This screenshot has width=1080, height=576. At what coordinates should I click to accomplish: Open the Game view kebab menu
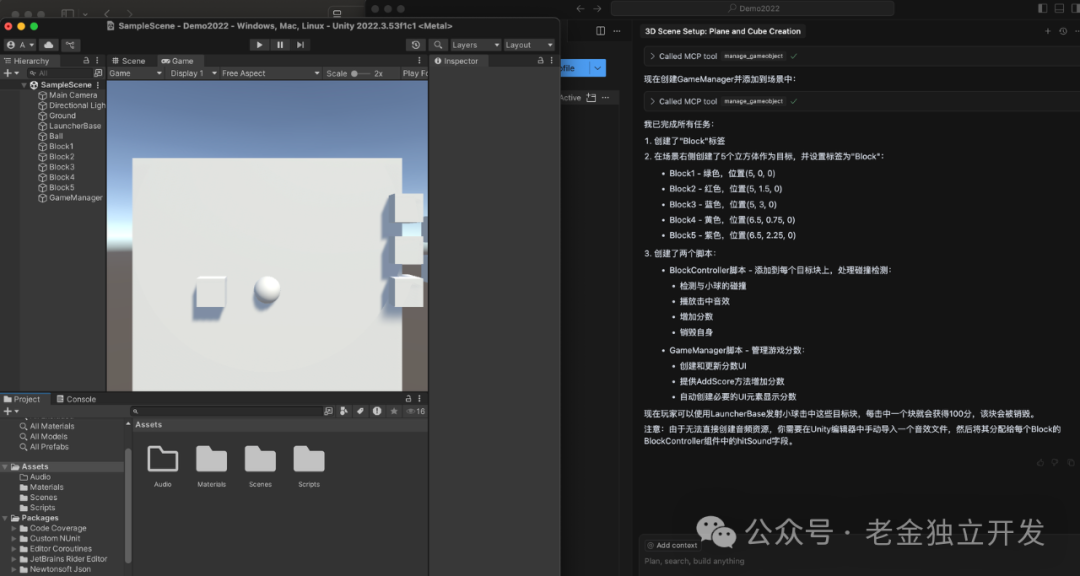419,61
